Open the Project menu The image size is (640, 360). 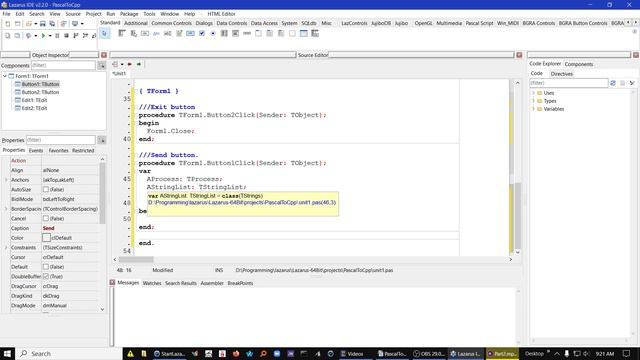coord(93,14)
